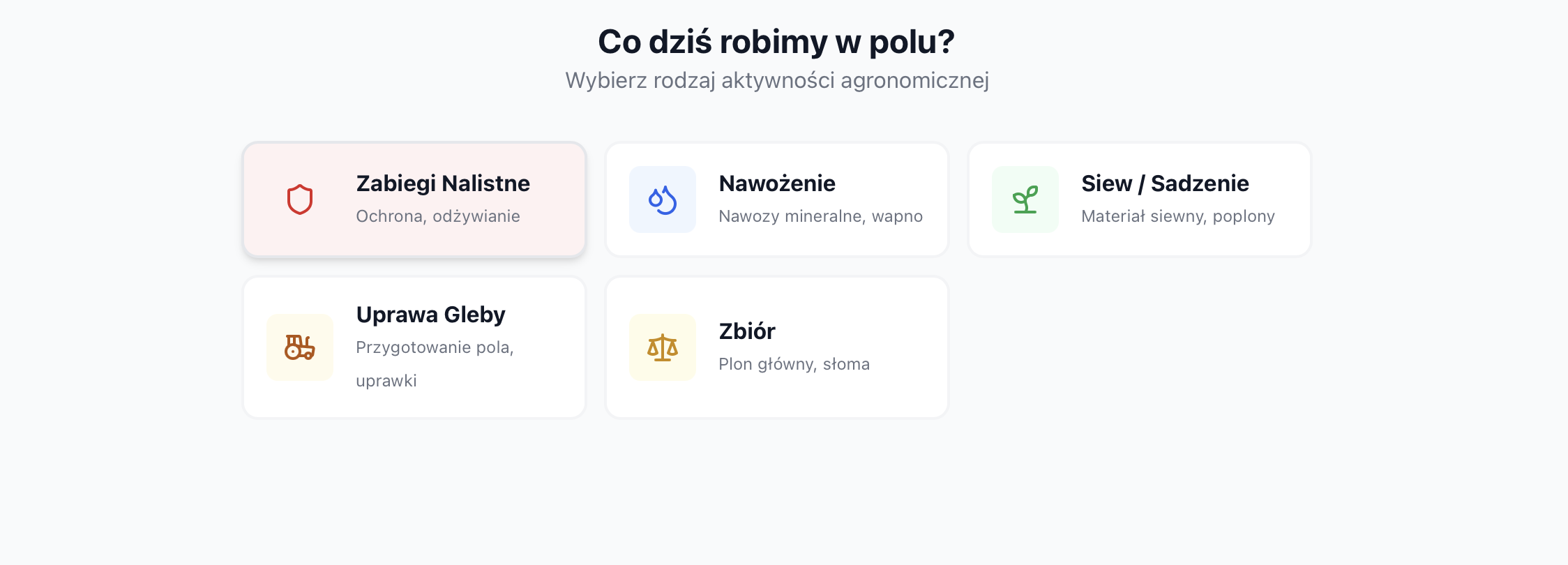This screenshot has height=565, width=1568.
Task: Click the blue icon background on the Nawożenie card
Action: 663,199
